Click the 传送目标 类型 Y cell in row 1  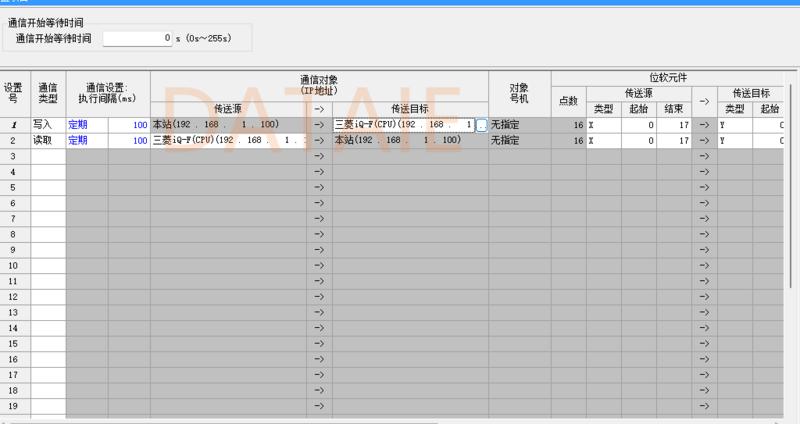coord(735,125)
